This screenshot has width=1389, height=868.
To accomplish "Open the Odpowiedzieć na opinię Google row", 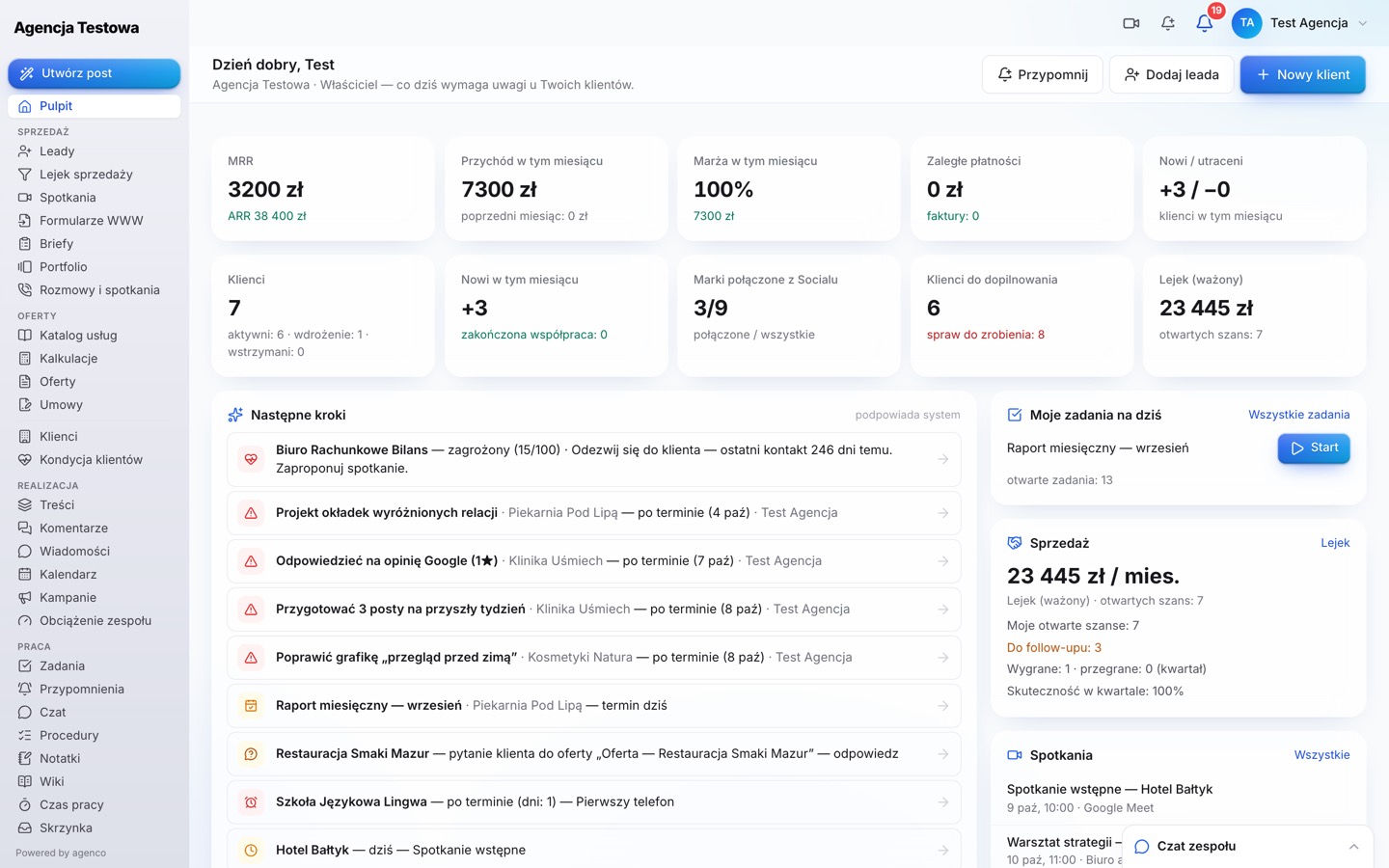I will (594, 561).
